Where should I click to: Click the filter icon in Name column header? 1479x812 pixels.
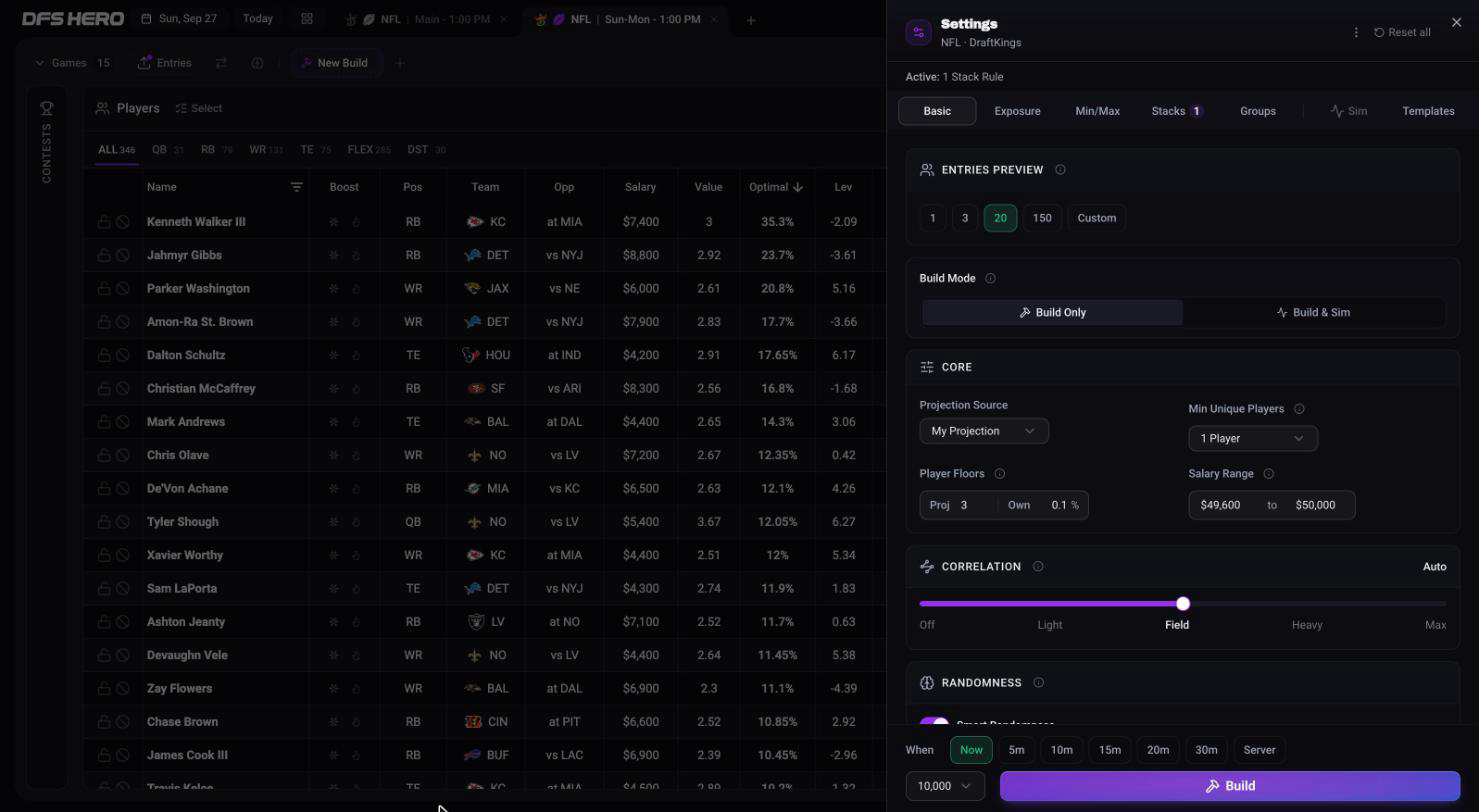click(x=296, y=187)
